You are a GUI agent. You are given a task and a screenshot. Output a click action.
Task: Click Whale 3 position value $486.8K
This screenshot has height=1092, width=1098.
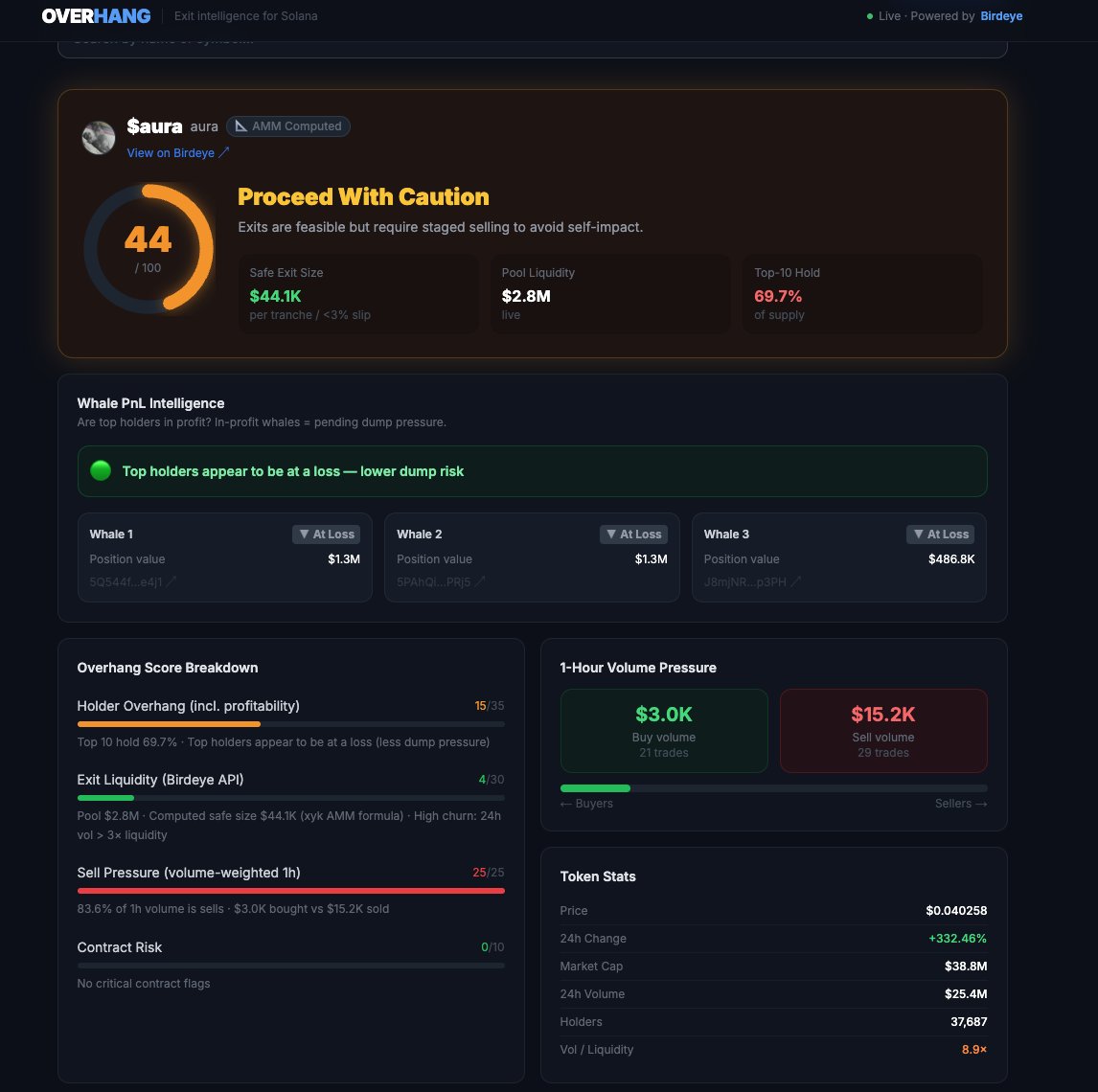[x=951, y=558]
